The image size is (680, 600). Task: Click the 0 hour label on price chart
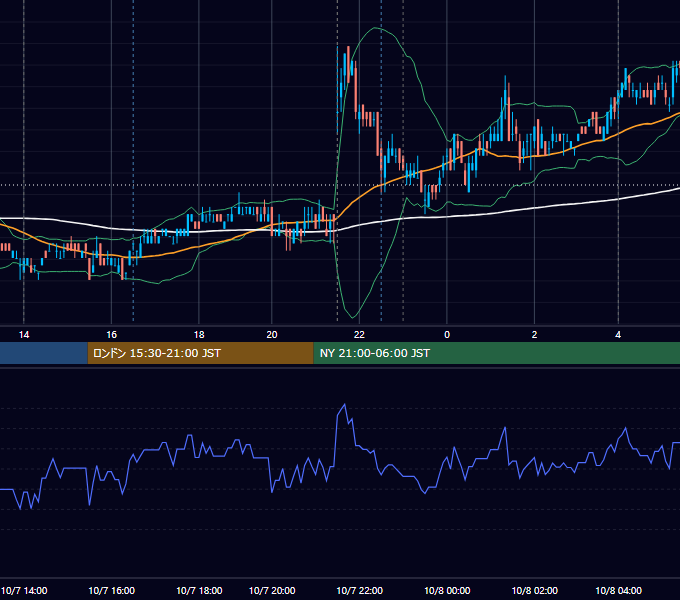(x=447, y=335)
